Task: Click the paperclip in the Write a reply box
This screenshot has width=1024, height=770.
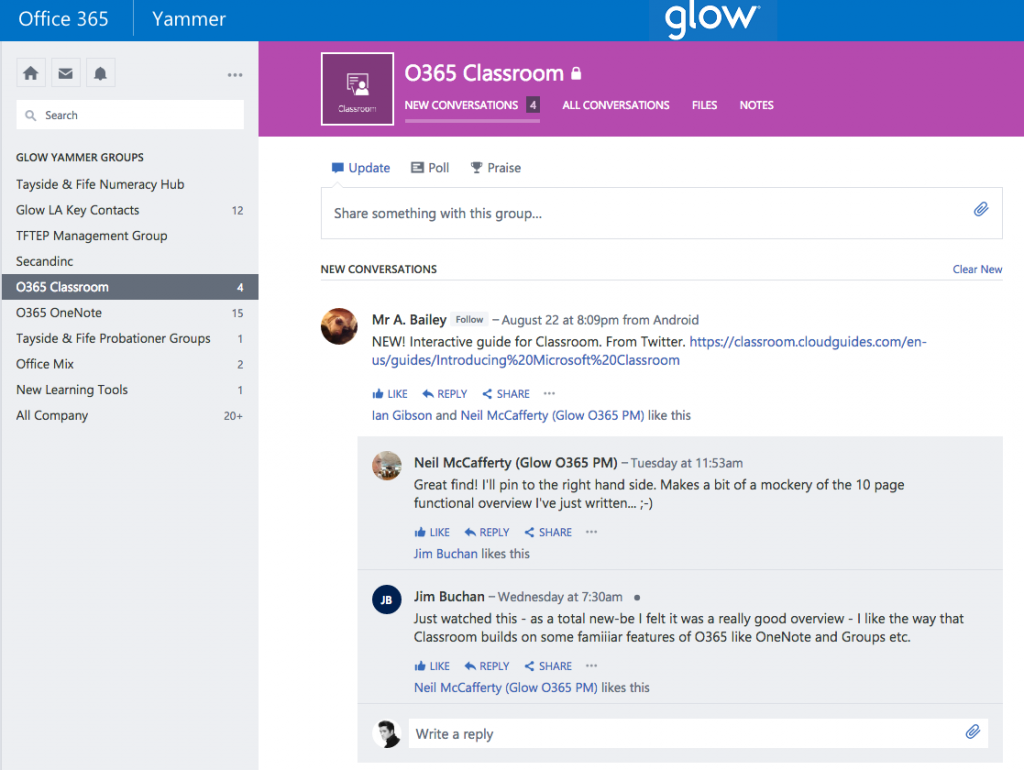Action: coord(972,731)
